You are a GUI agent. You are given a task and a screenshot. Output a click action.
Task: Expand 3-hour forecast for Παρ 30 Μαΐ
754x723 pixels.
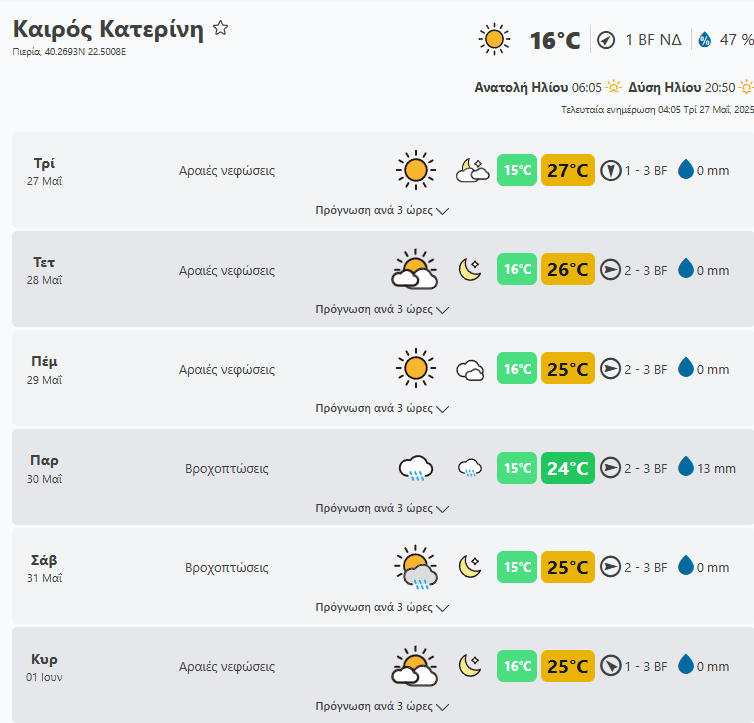tap(382, 508)
